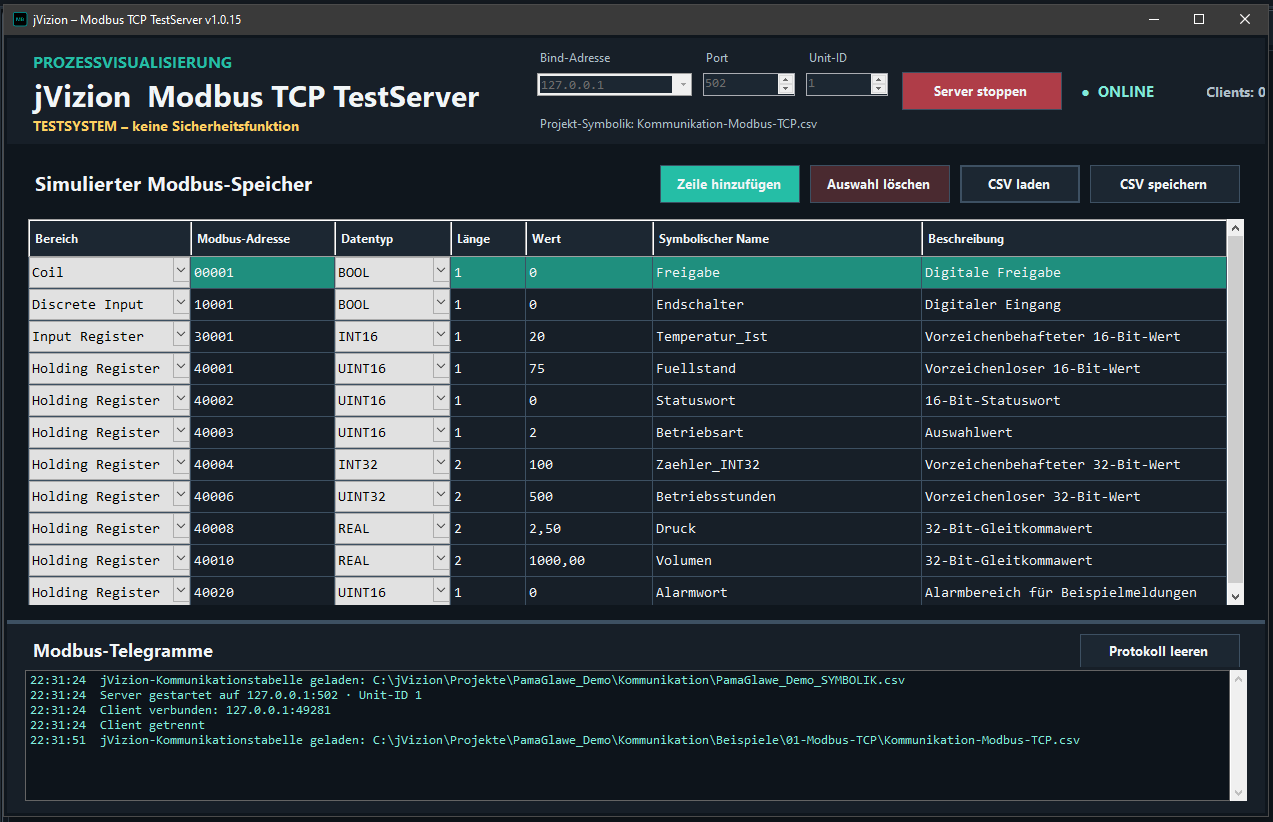Click value 20 in Temperatur_Ist row

point(589,336)
